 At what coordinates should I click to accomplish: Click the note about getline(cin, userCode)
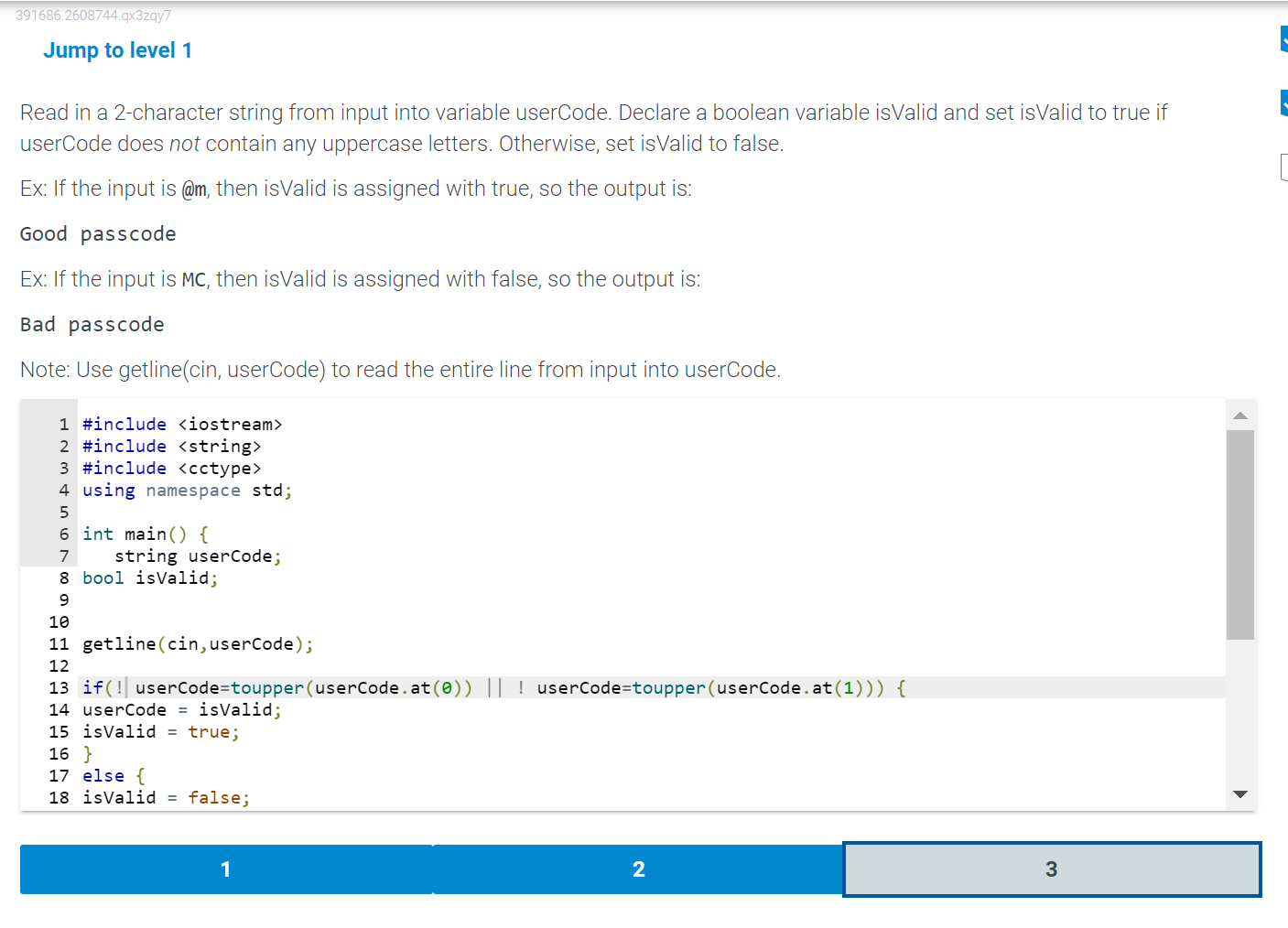tap(400, 370)
